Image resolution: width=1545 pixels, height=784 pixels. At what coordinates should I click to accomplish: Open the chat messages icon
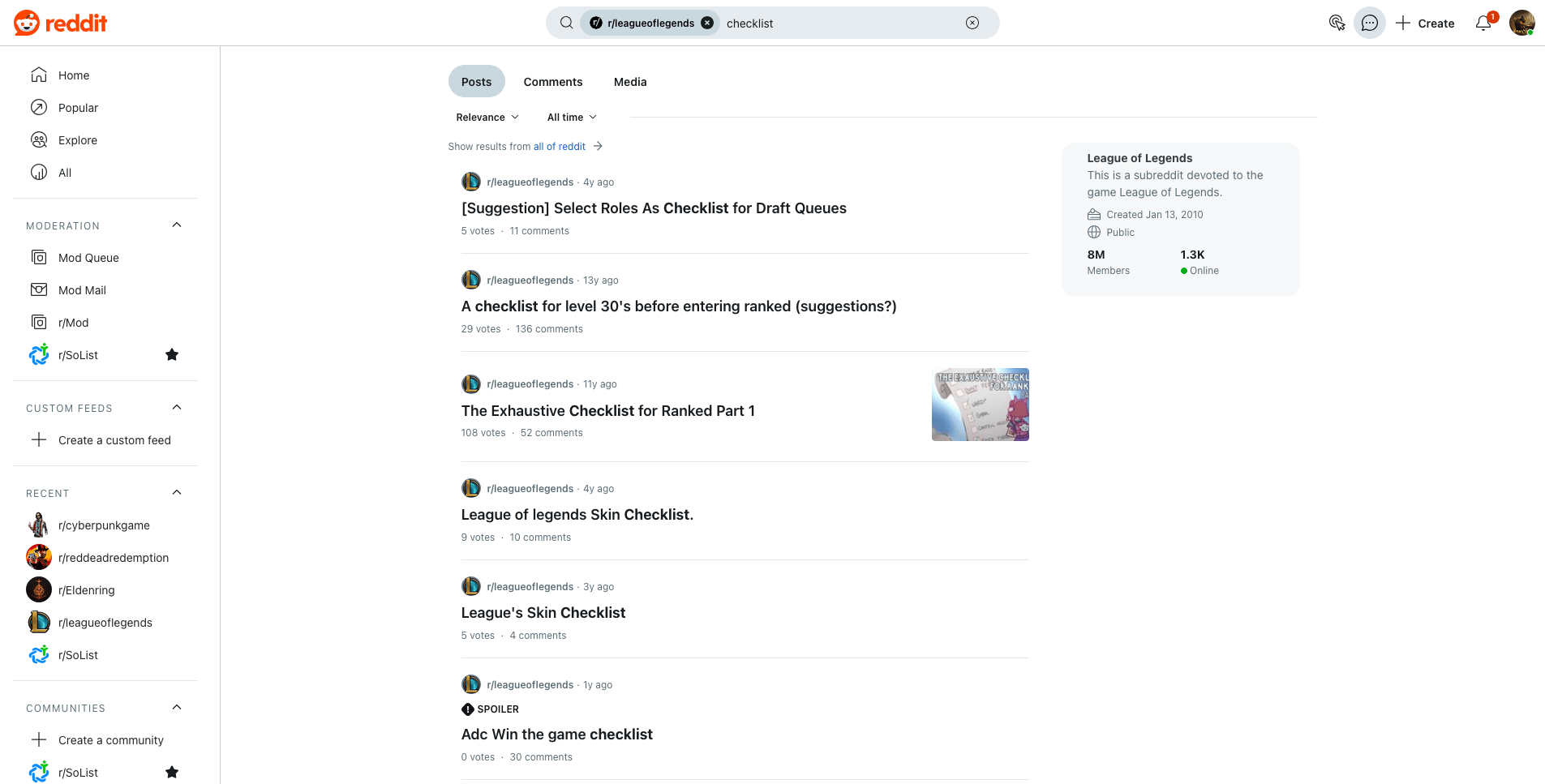(x=1369, y=23)
